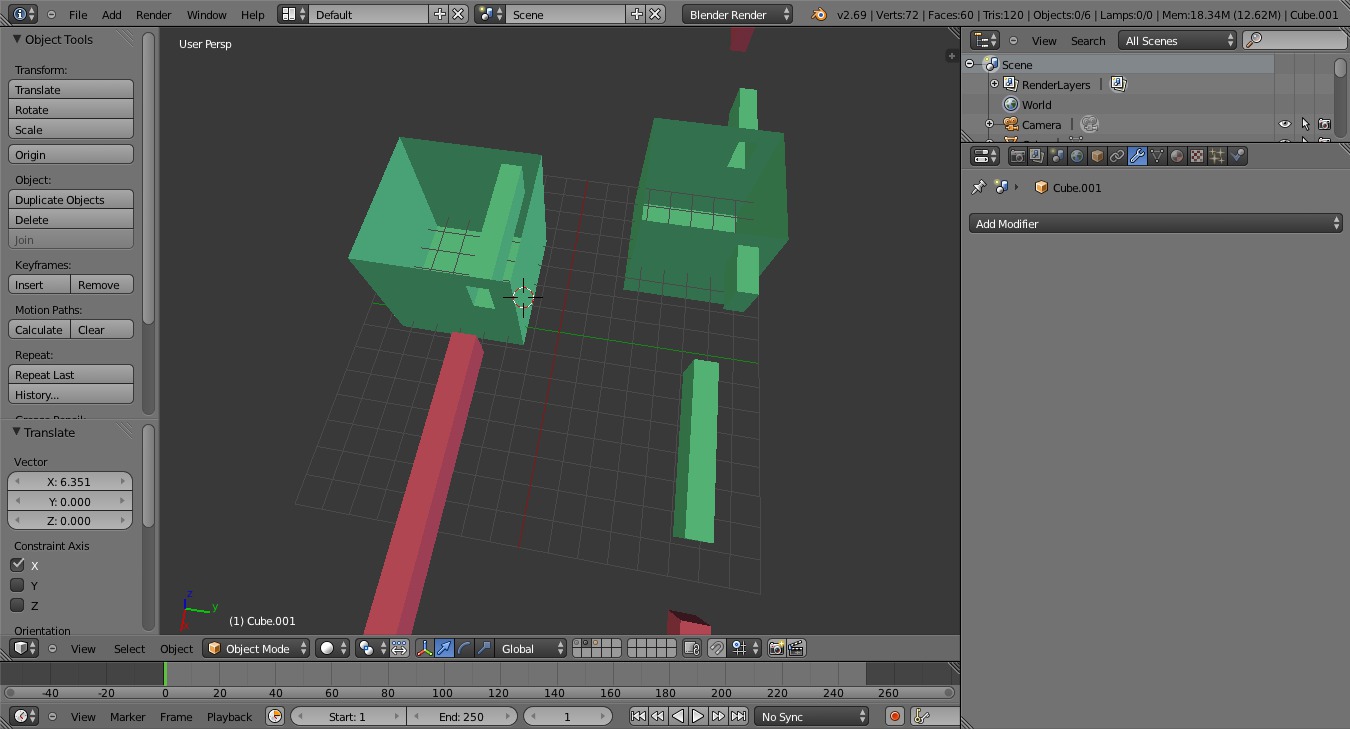Open the Add menu in info header
1350x729 pixels.
pos(112,15)
